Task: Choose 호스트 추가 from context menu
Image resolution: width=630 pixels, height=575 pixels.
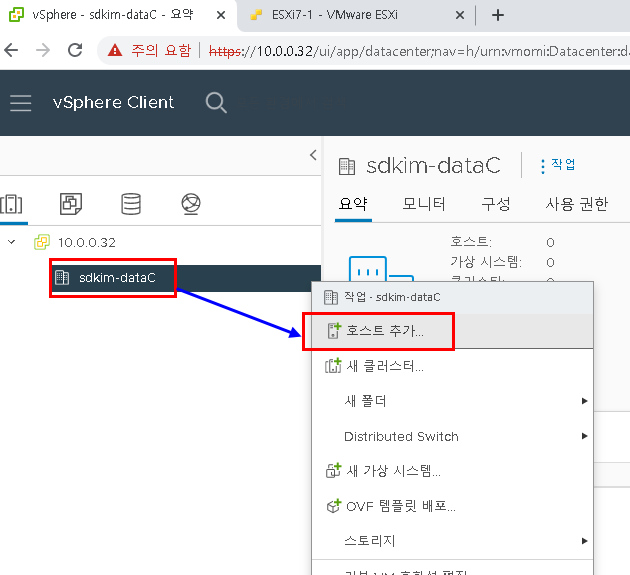Action: point(452,331)
